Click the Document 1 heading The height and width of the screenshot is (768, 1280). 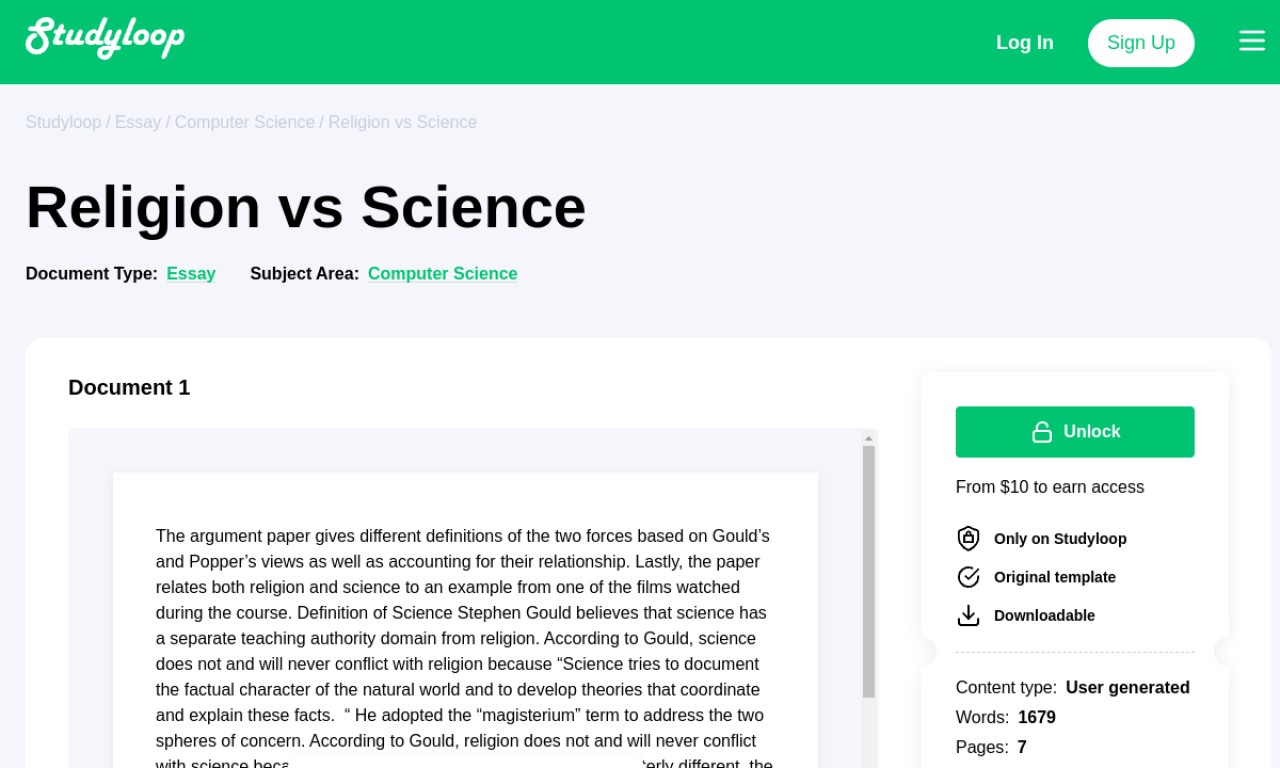pos(129,387)
